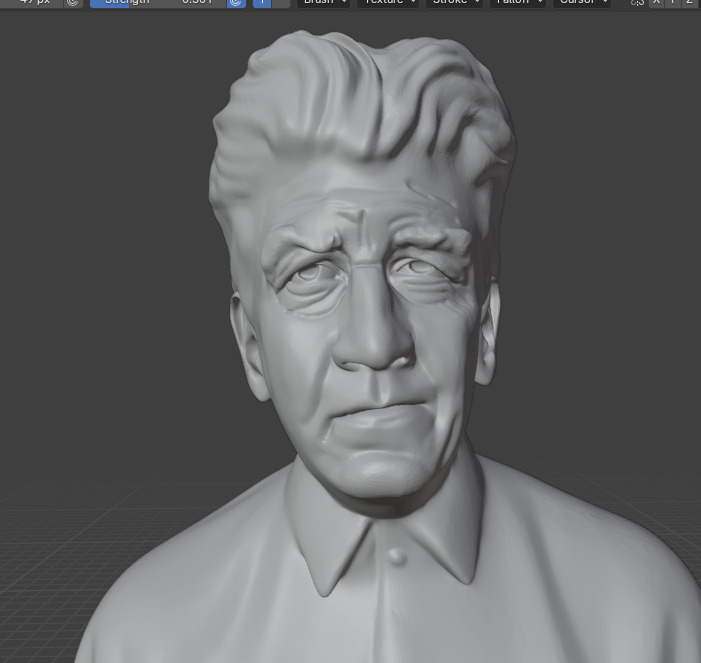Toggle Z axis symmetry
The width and height of the screenshot is (701, 663).
tap(690, 2)
